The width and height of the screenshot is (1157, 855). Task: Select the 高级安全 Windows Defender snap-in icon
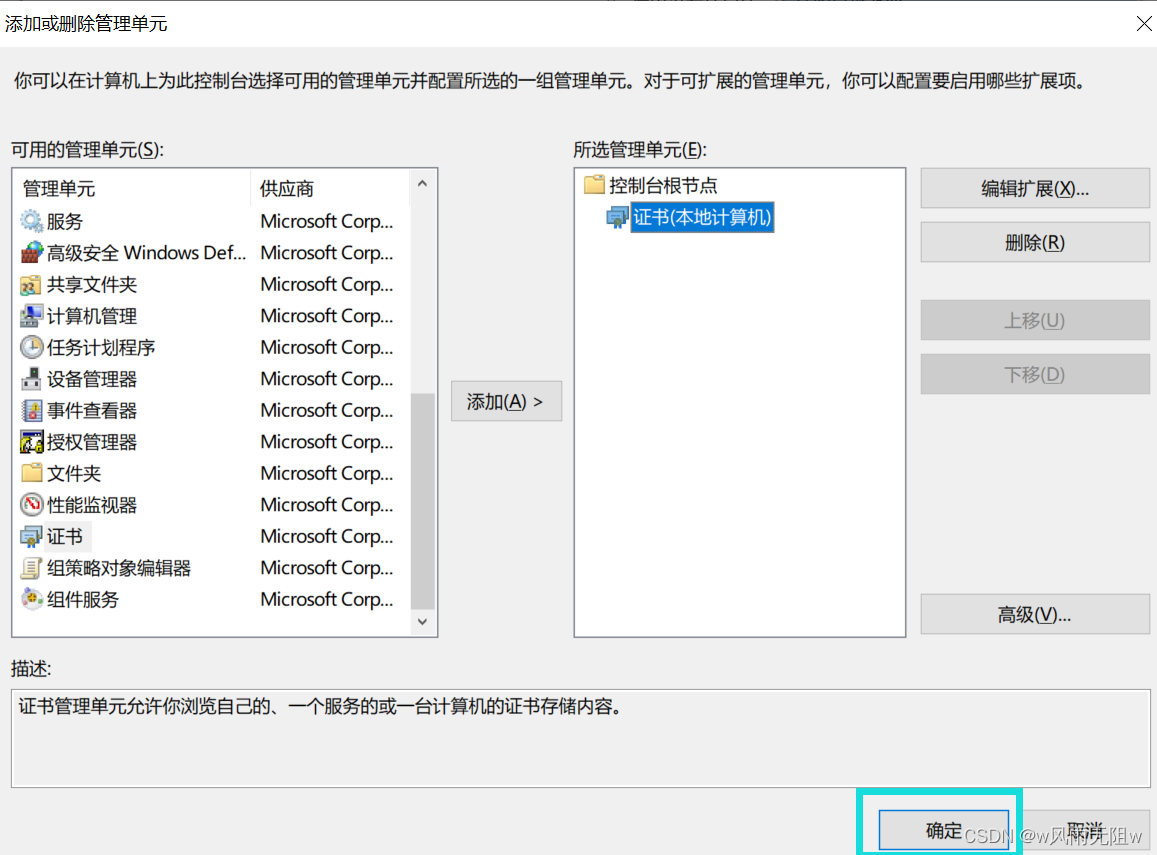(29, 252)
